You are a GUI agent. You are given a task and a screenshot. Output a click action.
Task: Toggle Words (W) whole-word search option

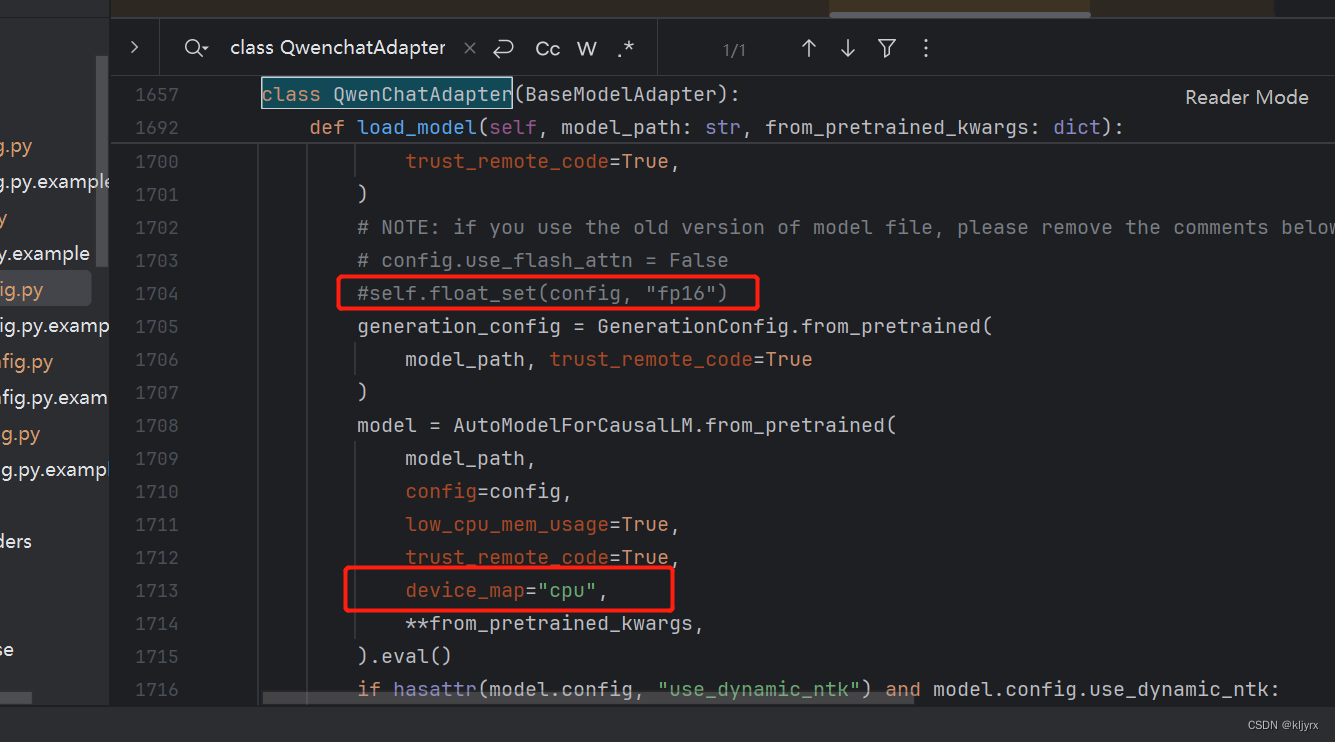click(587, 49)
